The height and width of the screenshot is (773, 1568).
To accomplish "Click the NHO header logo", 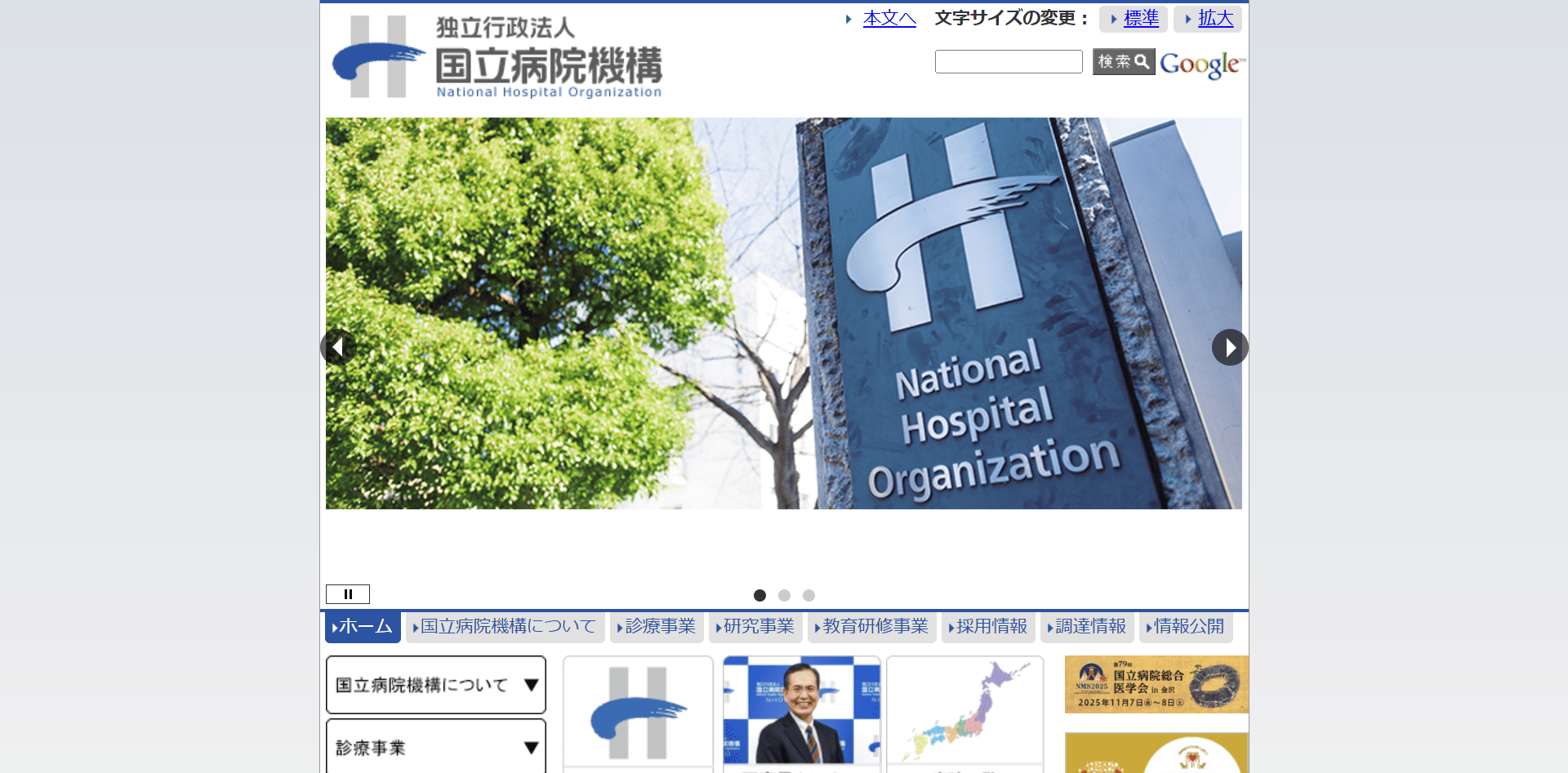I will (x=498, y=57).
